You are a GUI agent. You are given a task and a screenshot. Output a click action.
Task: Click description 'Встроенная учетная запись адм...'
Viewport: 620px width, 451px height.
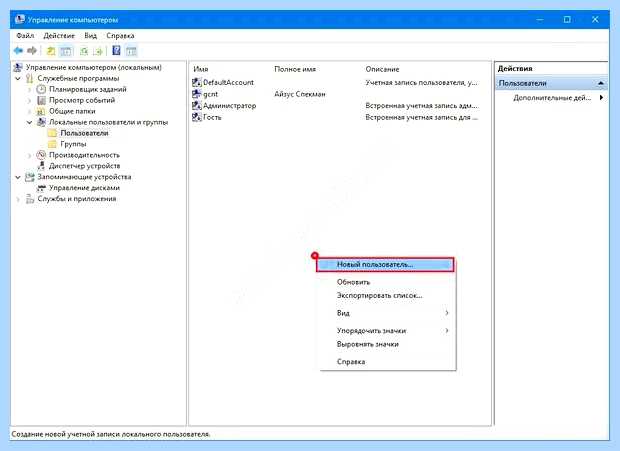click(x=422, y=106)
